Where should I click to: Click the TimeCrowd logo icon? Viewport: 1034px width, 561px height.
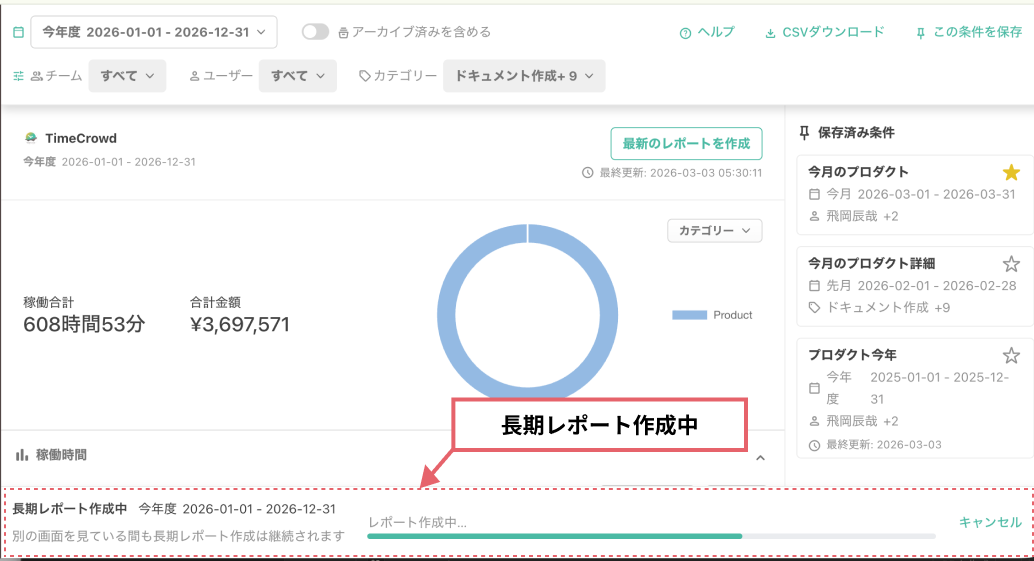pos(30,138)
